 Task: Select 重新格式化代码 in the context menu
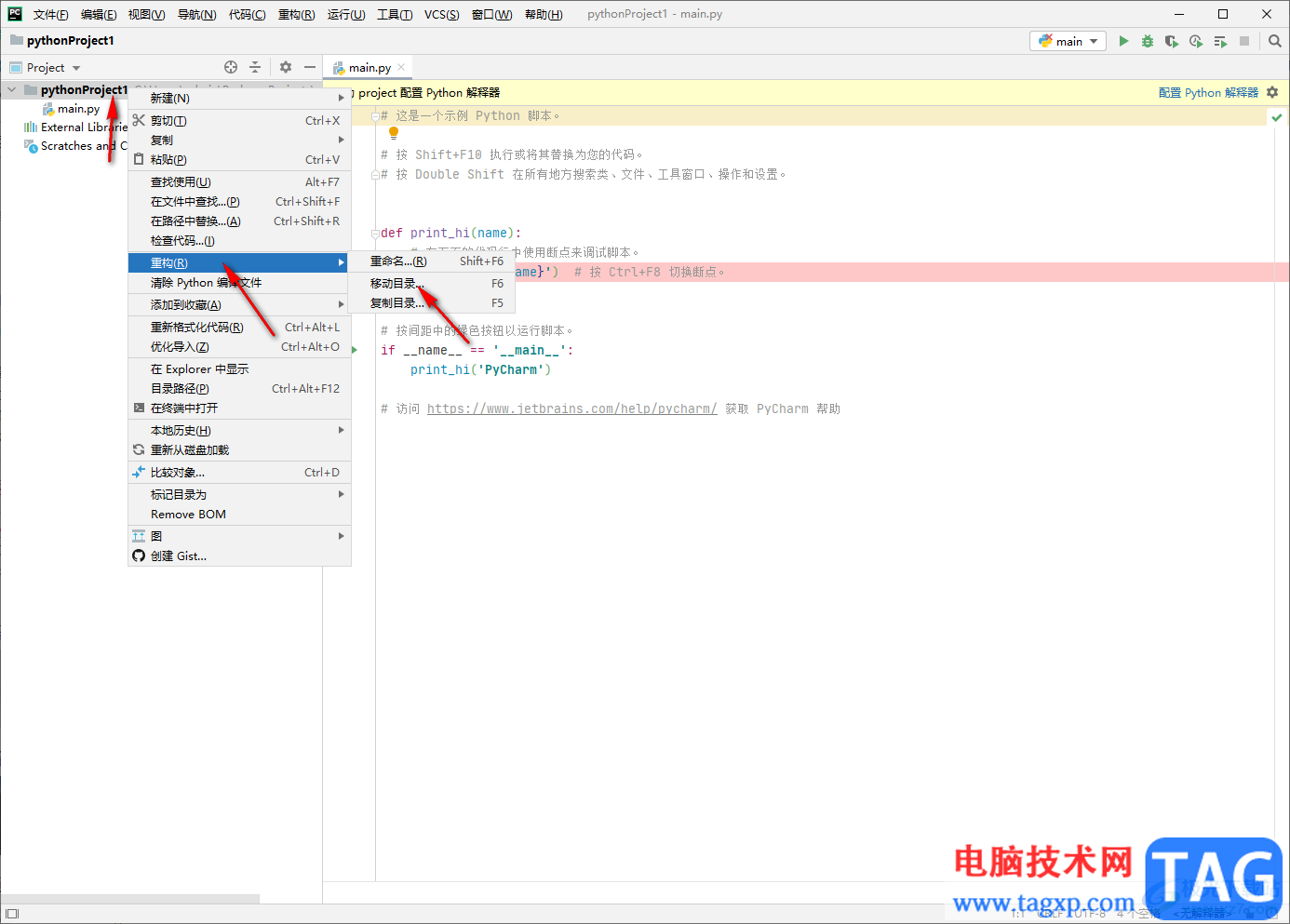239,327
